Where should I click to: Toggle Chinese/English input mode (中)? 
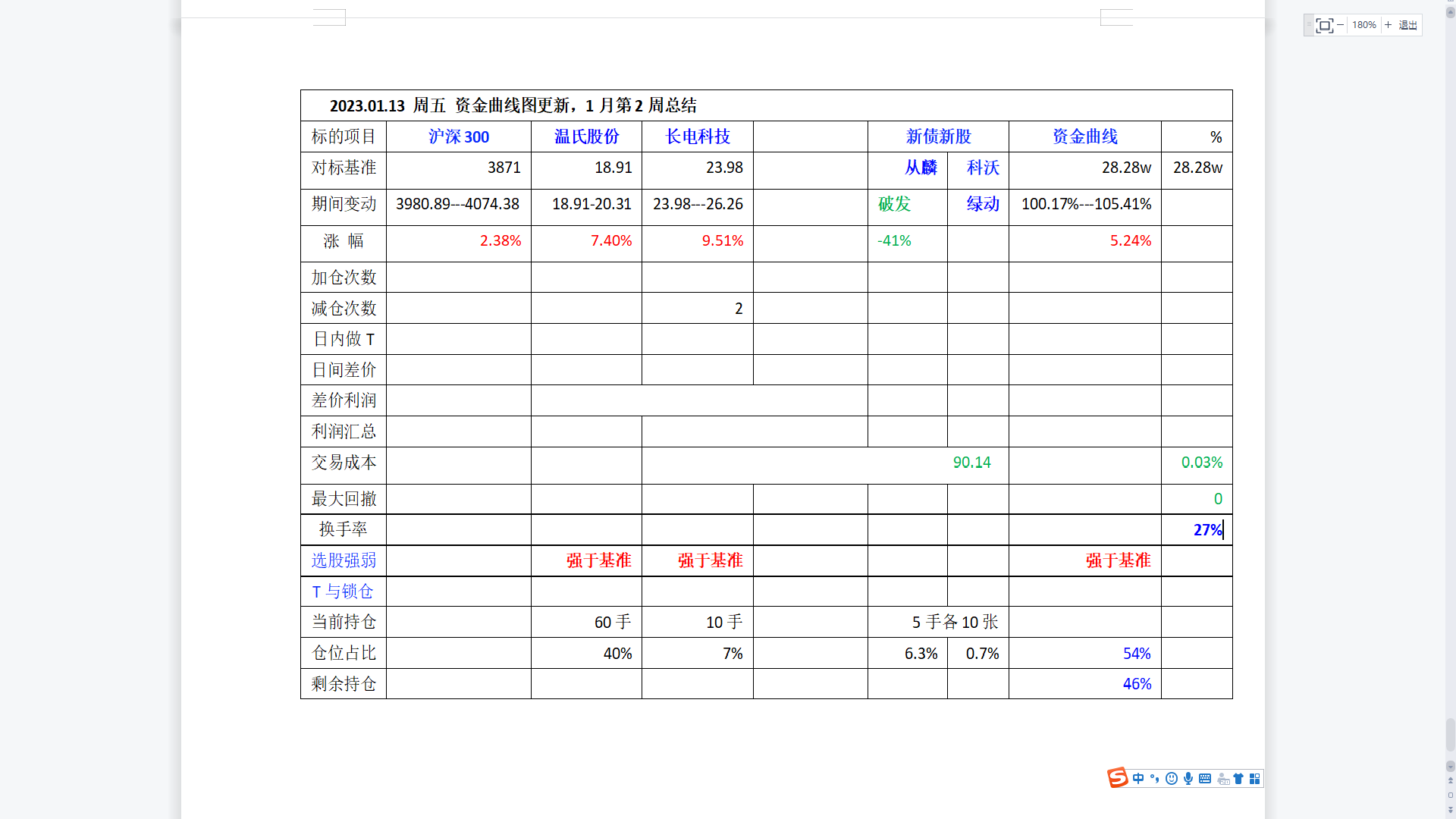coord(1138,779)
